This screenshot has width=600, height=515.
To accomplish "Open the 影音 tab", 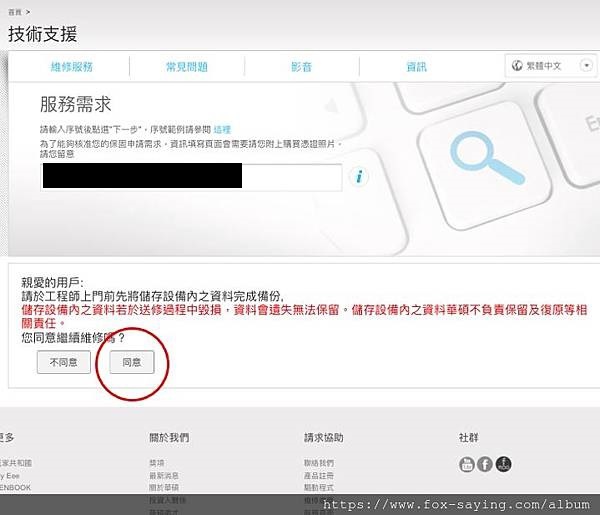I will coord(302,67).
